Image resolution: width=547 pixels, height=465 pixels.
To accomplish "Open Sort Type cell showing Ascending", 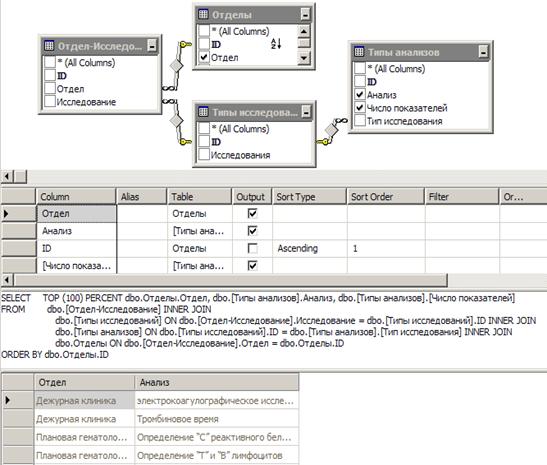I will pyautogui.click(x=310, y=248).
